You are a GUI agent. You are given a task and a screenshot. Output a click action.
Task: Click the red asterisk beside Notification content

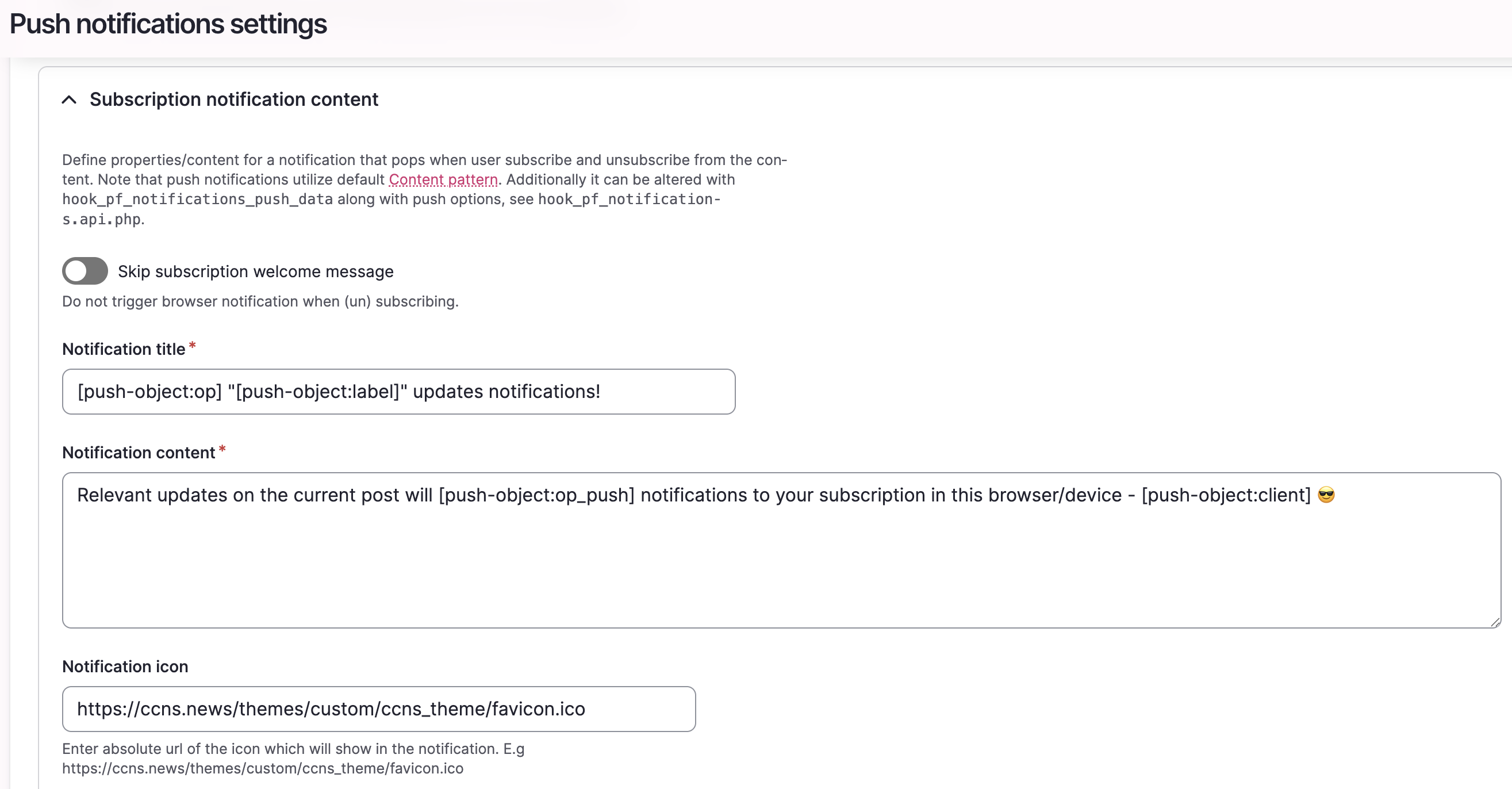222,450
